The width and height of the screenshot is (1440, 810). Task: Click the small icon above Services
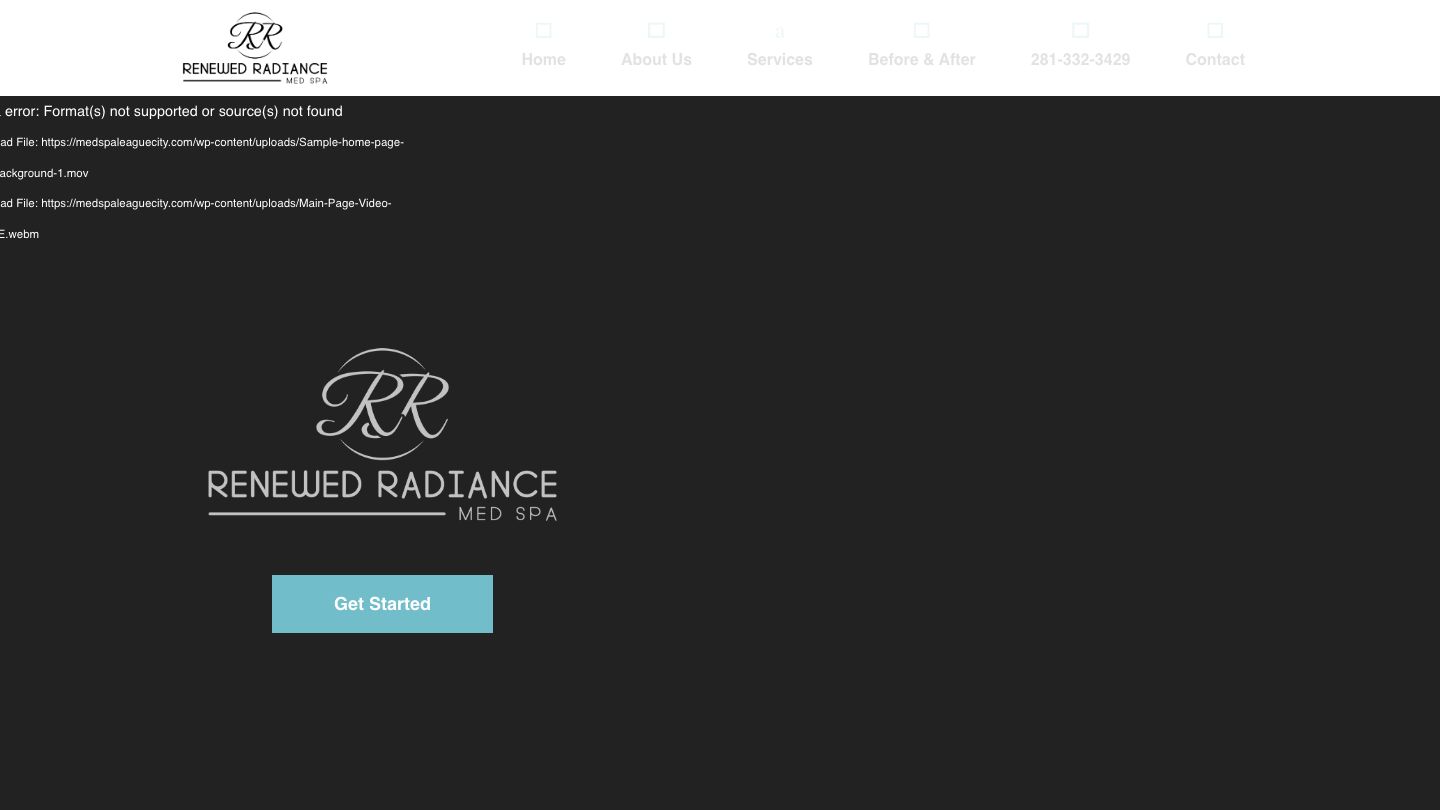click(779, 31)
